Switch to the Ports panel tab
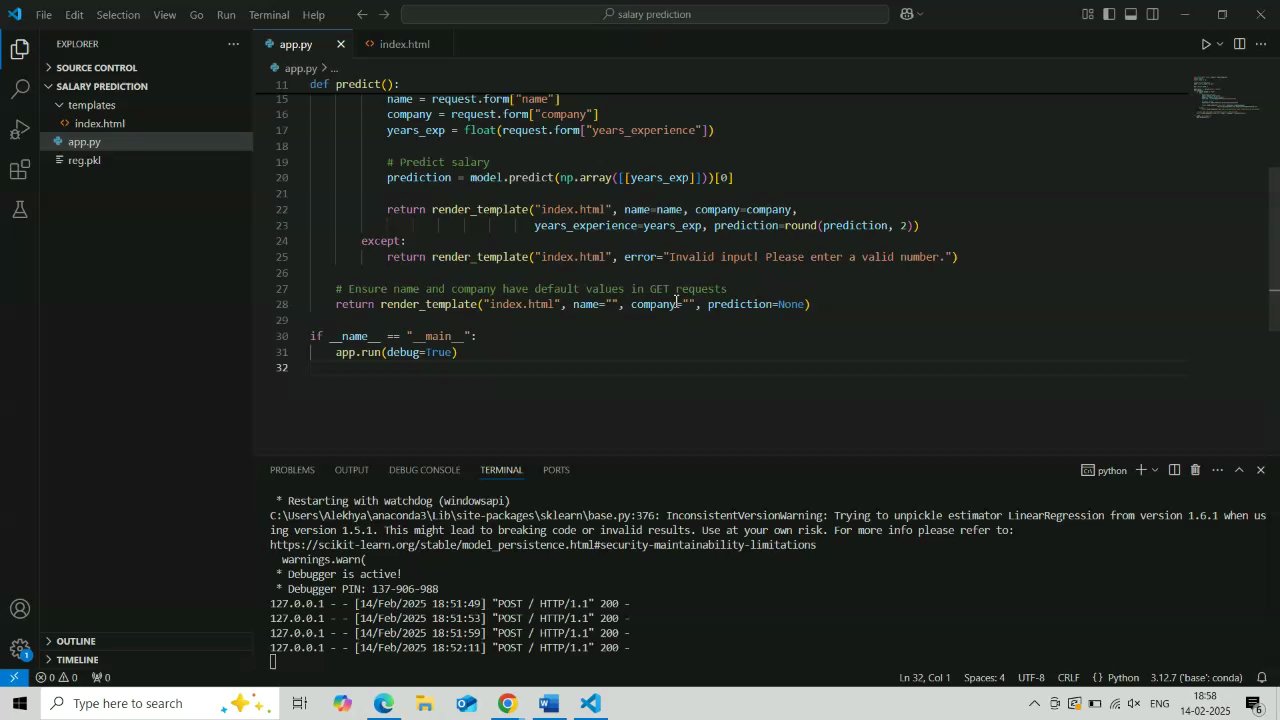The width and height of the screenshot is (1280, 720). [x=556, y=470]
